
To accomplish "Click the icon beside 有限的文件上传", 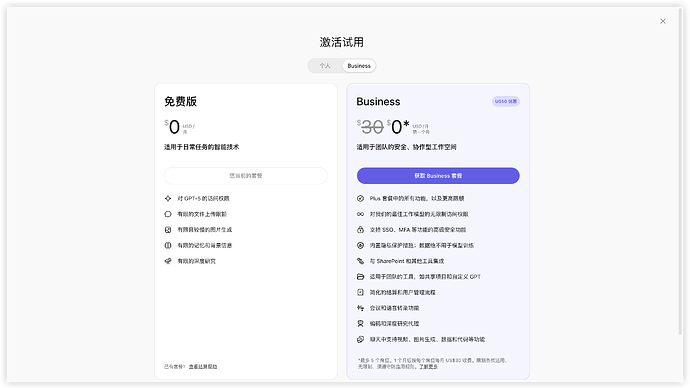I will point(168,214).
